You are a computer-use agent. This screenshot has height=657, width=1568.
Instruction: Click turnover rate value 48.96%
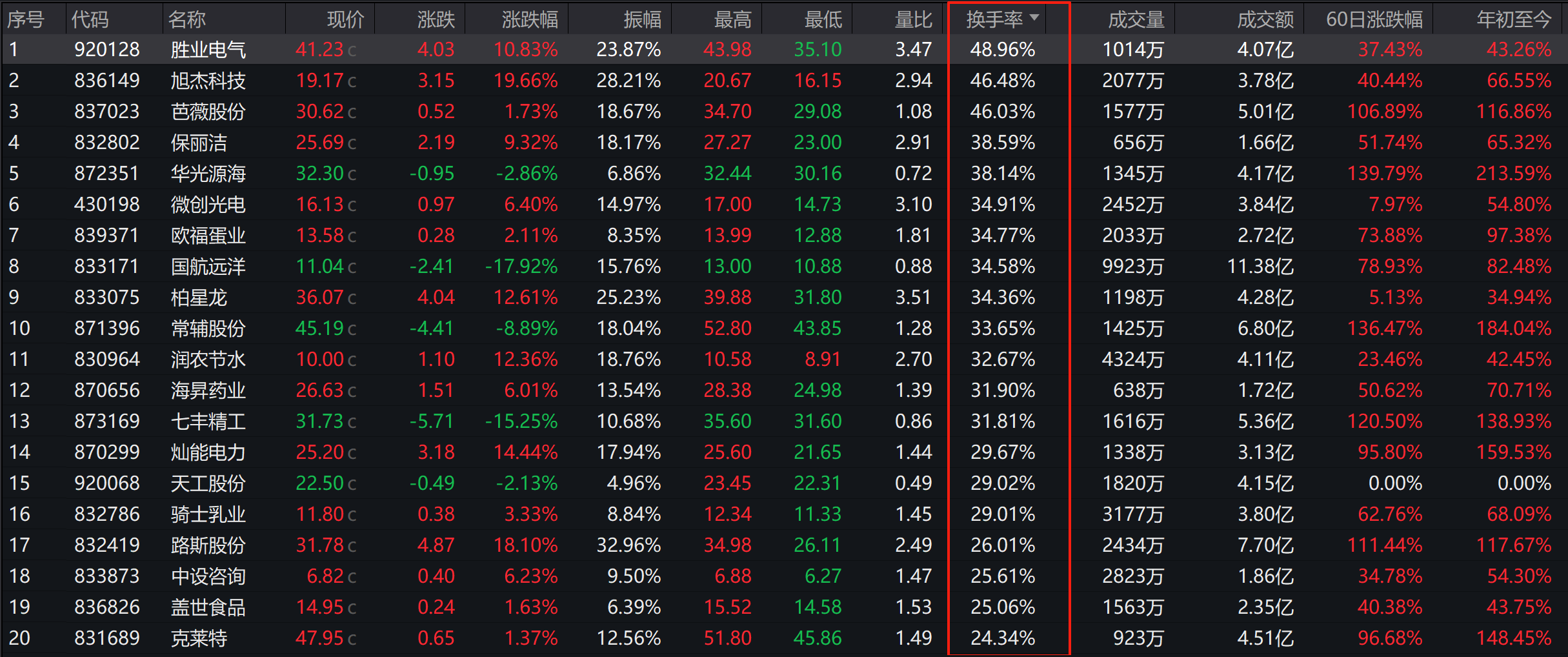(x=1003, y=50)
